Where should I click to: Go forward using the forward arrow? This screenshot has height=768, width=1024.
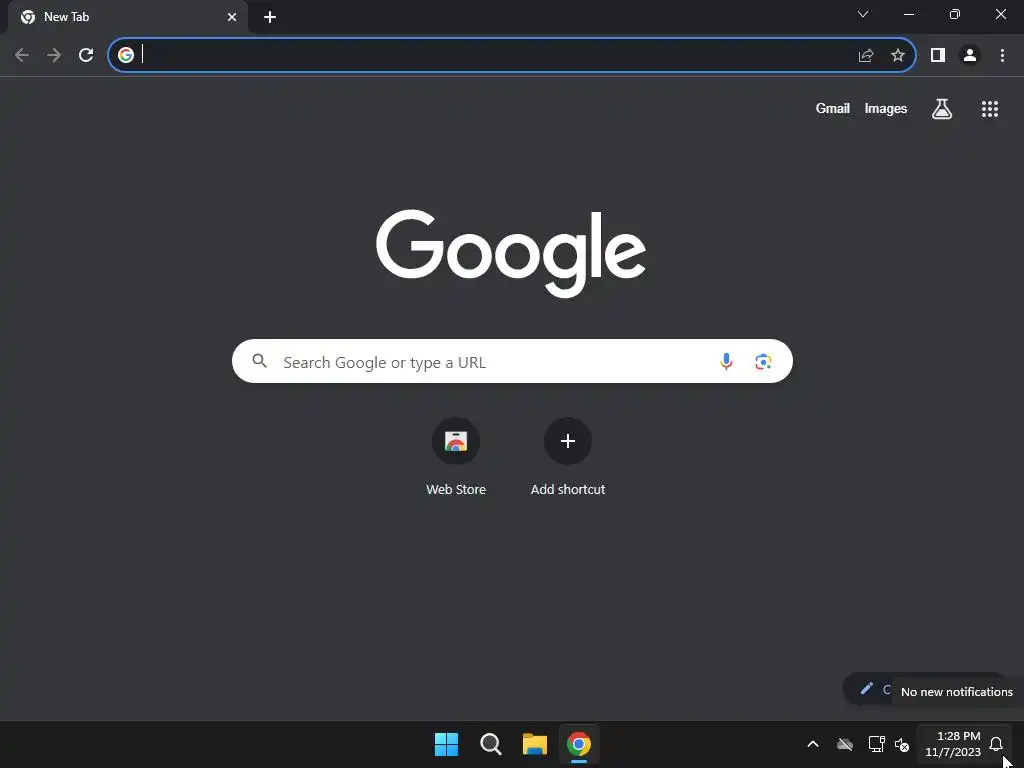(54, 56)
